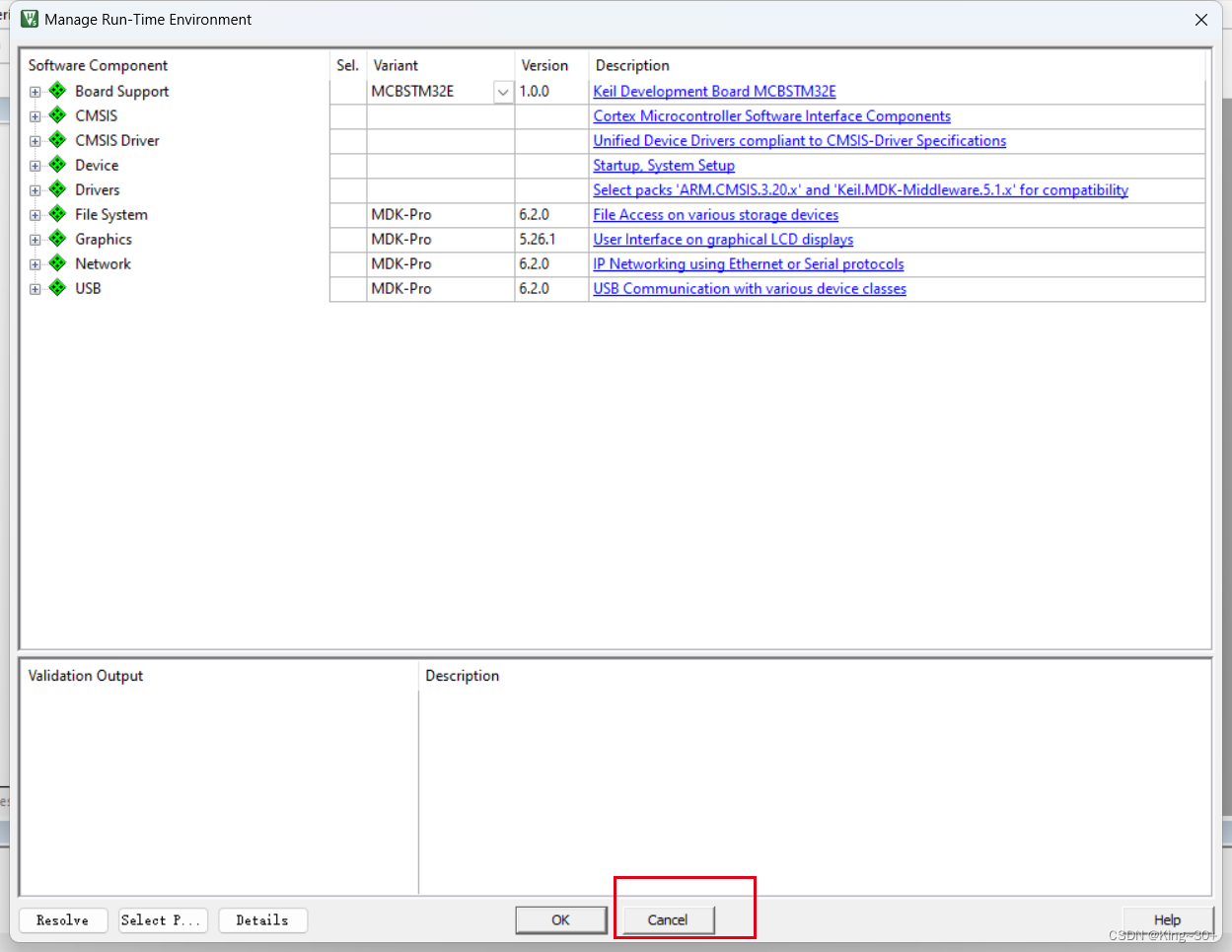Expand the Graphics tree node
This screenshot has height=952, width=1232.
click(x=35, y=240)
